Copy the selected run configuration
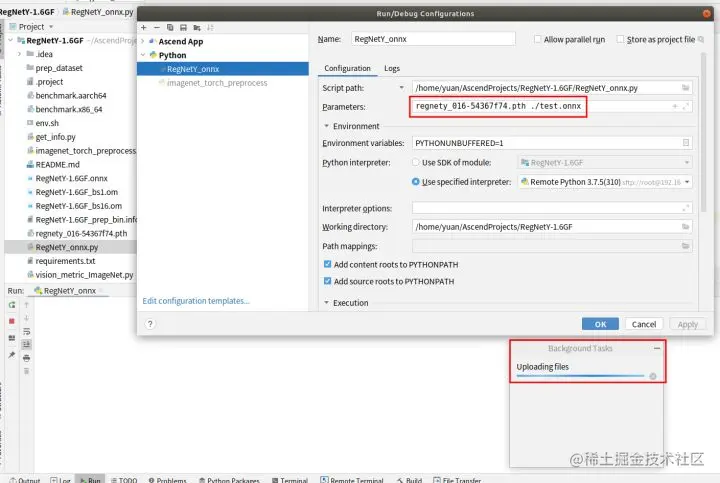Image resolution: width=720 pixels, height=483 pixels. pos(170,28)
